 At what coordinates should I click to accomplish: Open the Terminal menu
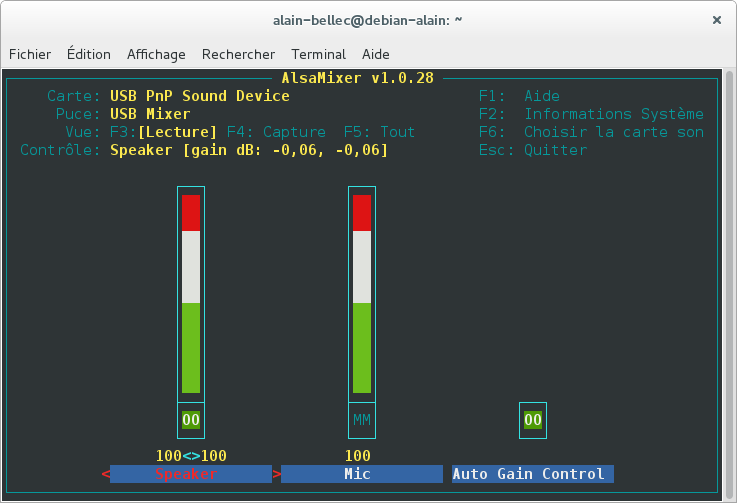[318, 55]
